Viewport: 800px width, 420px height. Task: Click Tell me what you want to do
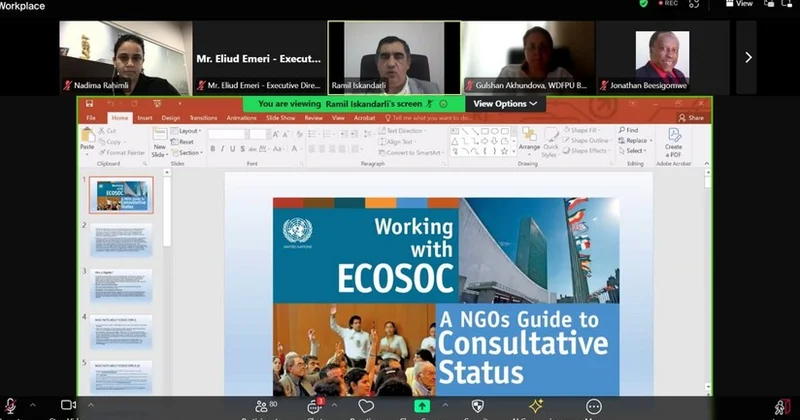tap(429, 118)
